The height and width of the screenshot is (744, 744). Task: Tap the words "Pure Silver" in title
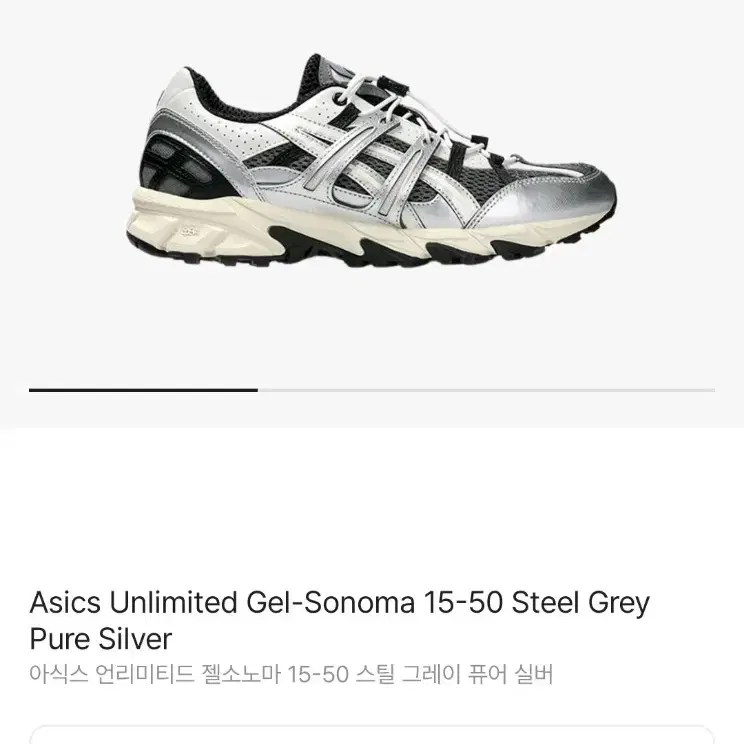[x=101, y=639]
